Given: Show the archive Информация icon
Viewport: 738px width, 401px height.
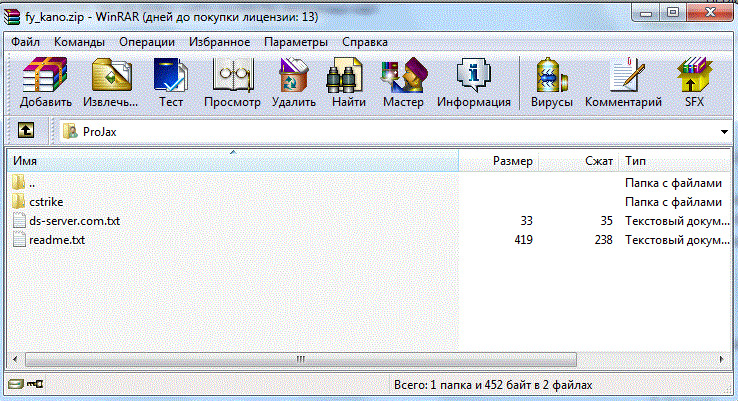Looking at the screenshot, I should click(473, 75).
